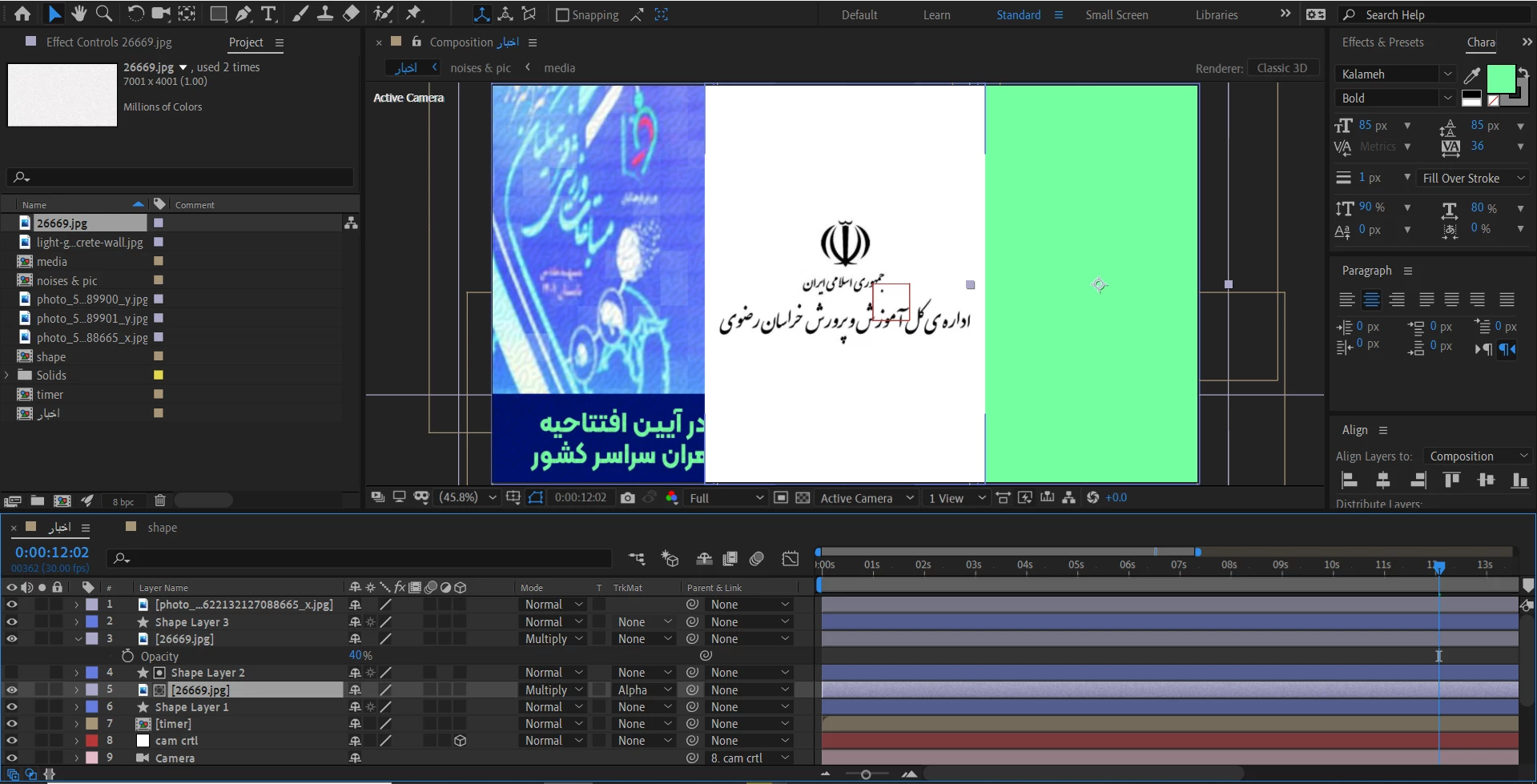Open the Fill Over Stroke dropdown
Viewport: 1537px width, 784px height.
pyautogui.click(x=1473, y=178)
